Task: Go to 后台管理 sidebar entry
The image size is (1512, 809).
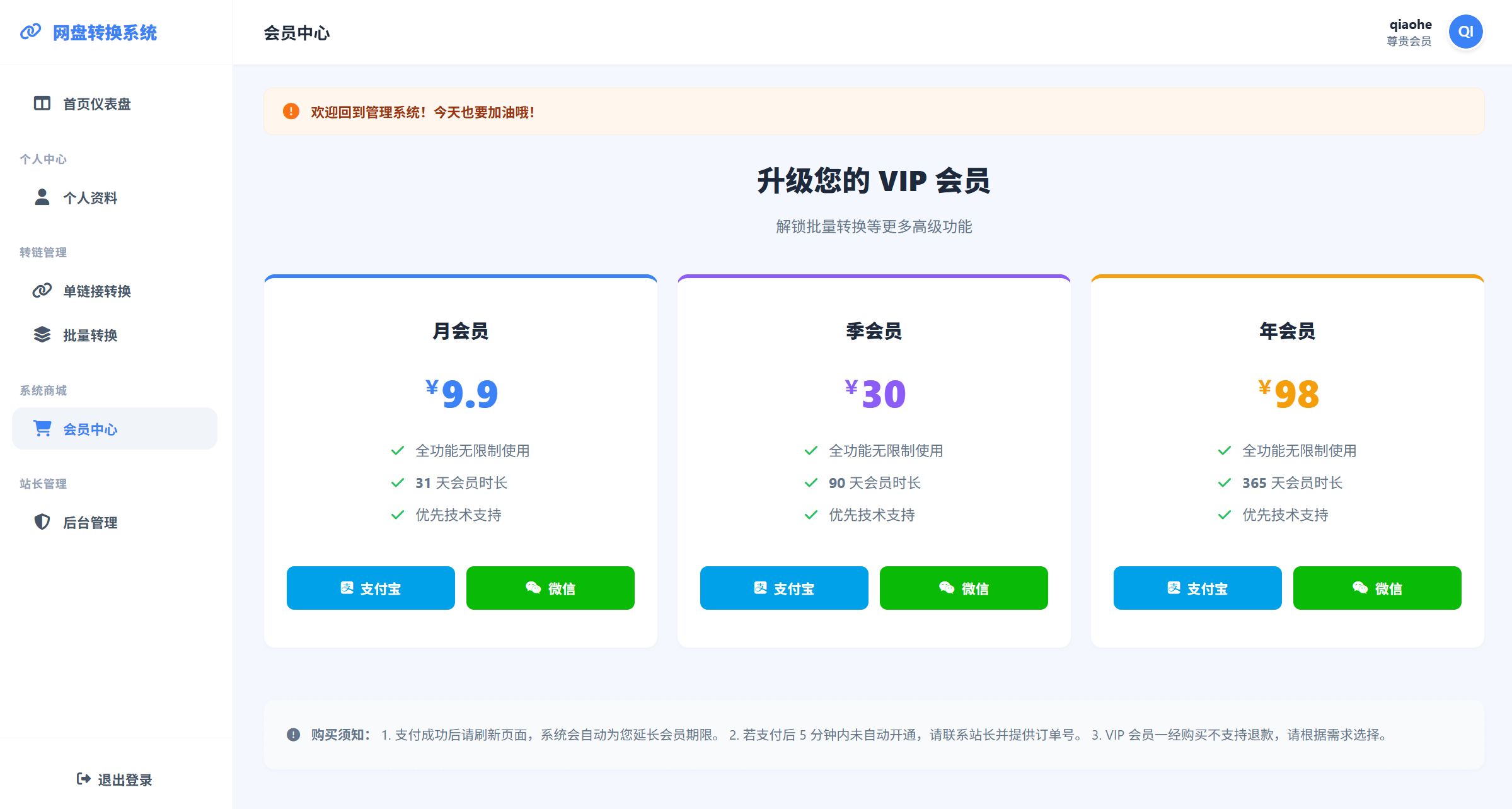Action: [90, 522]
